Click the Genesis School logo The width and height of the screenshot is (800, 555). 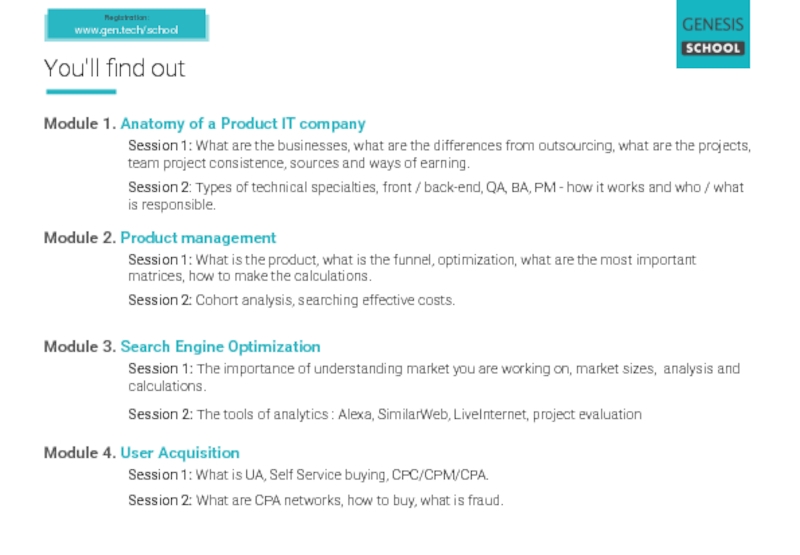tap(712, 35)
